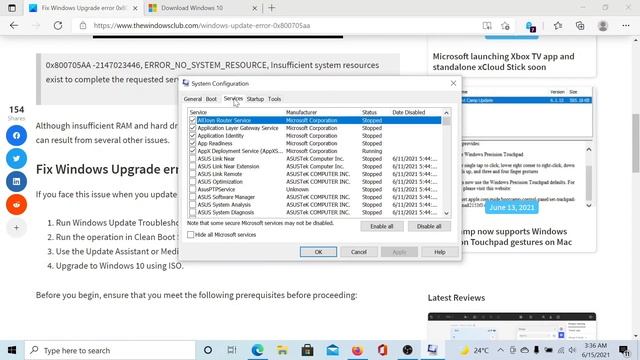Open Office app from taskbar
This screenshot has width=640, height=360.
pyautogui.click(x=382, y=350)
